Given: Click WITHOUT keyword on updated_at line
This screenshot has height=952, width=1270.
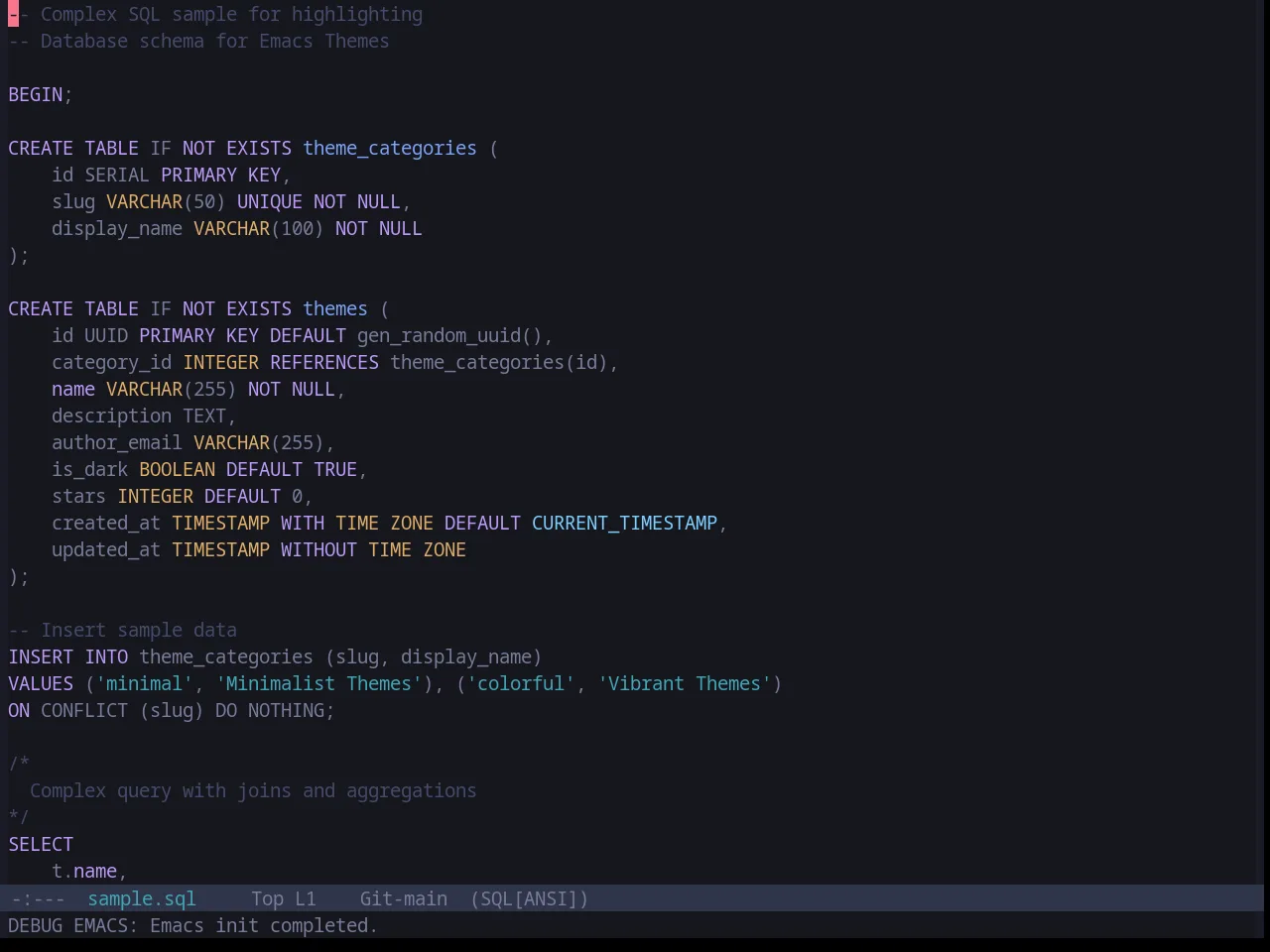Looking at the screenshot, I should pyautogui.click(x=318, y=549).
